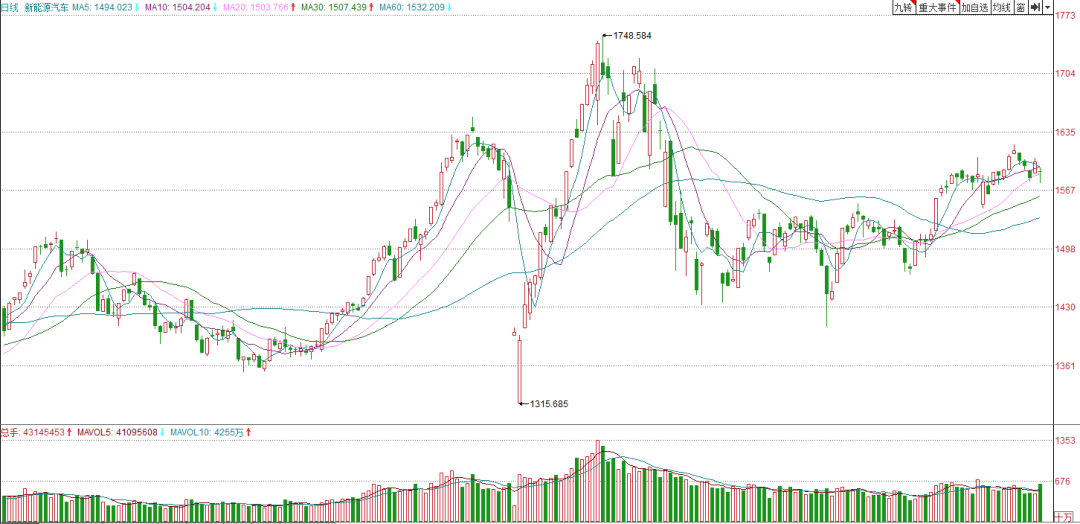1080x524 pixels.
Task: Open the 重大事件 major events button
Action: 937,7
